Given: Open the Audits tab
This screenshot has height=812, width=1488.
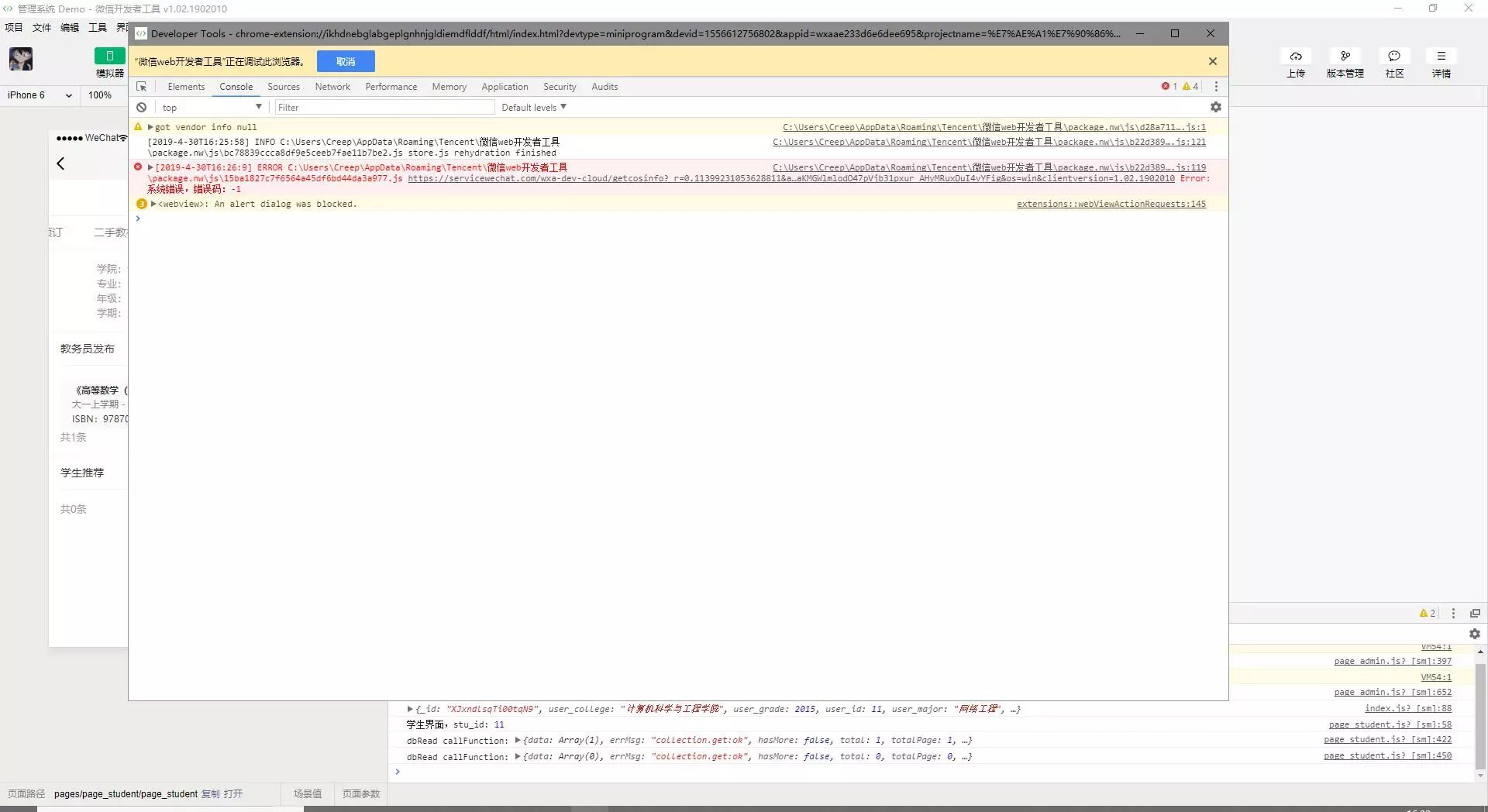Looking at the screenshot, I should pyautogui.click(x=604, y=87).
